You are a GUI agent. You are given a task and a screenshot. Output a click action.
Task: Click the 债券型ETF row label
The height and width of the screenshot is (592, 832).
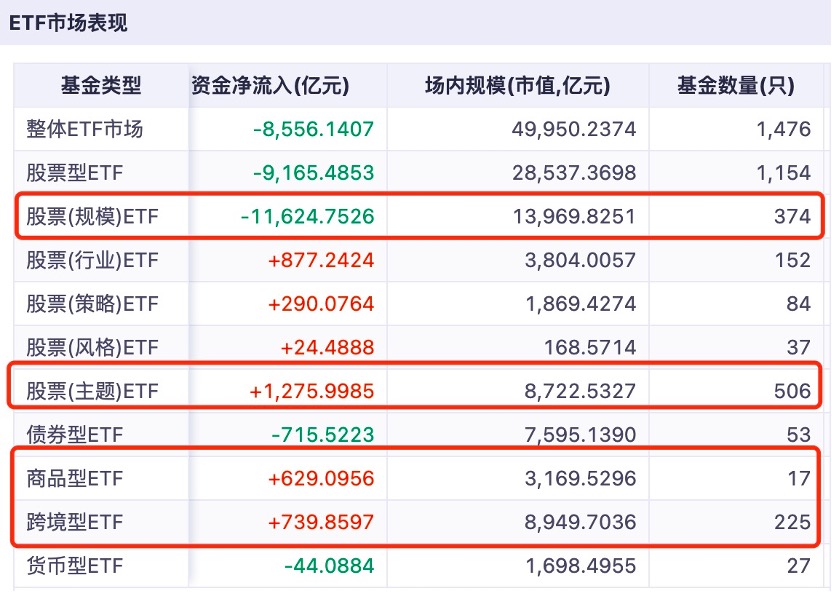(75, 435)
